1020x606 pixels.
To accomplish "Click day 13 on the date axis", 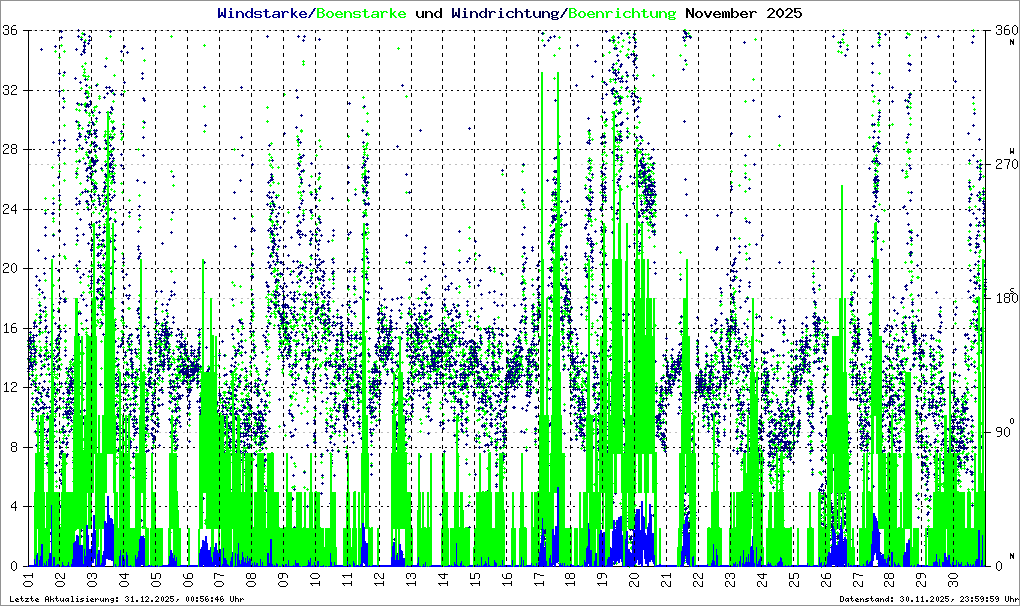I will coord(411,579).
